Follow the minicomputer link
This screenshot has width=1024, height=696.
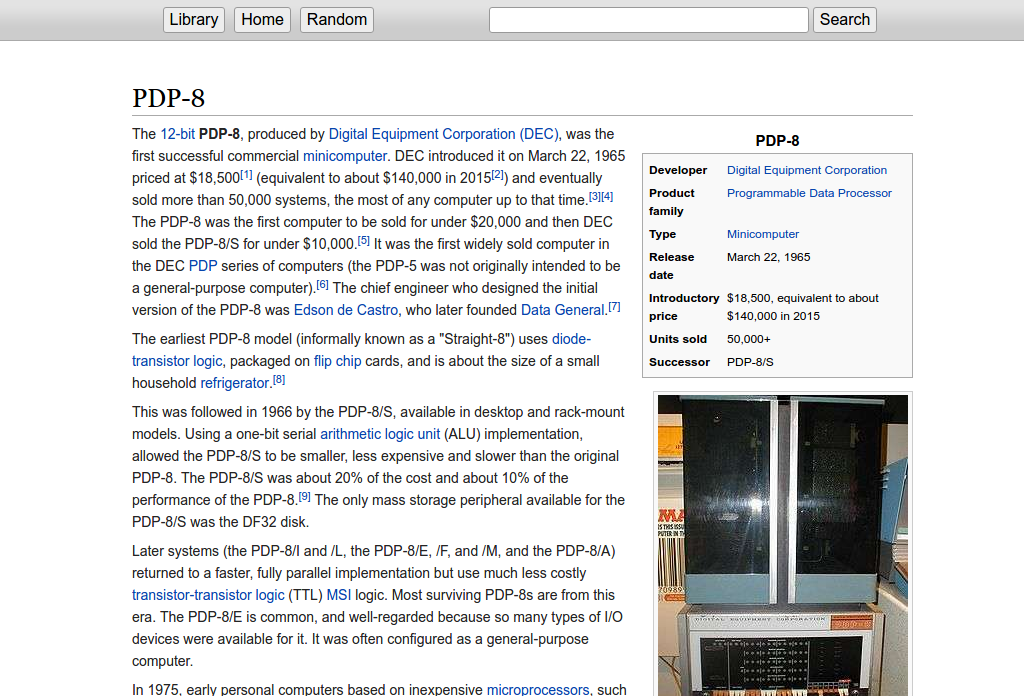point(345,156)
